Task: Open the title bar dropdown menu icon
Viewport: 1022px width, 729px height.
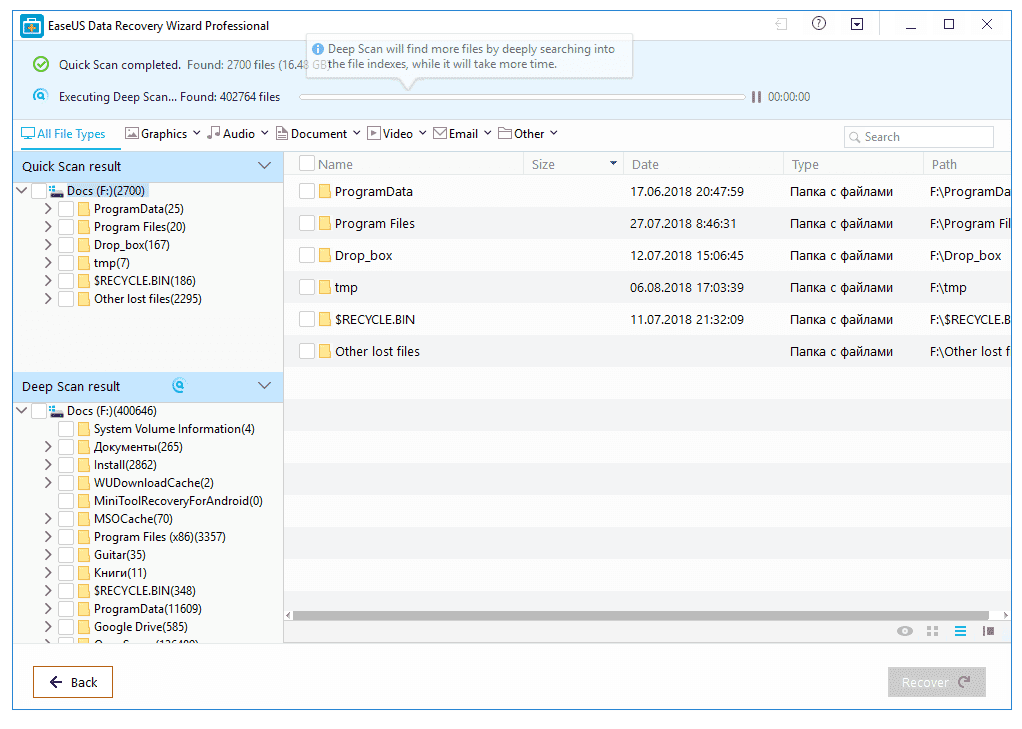Action: coord(857,24)
